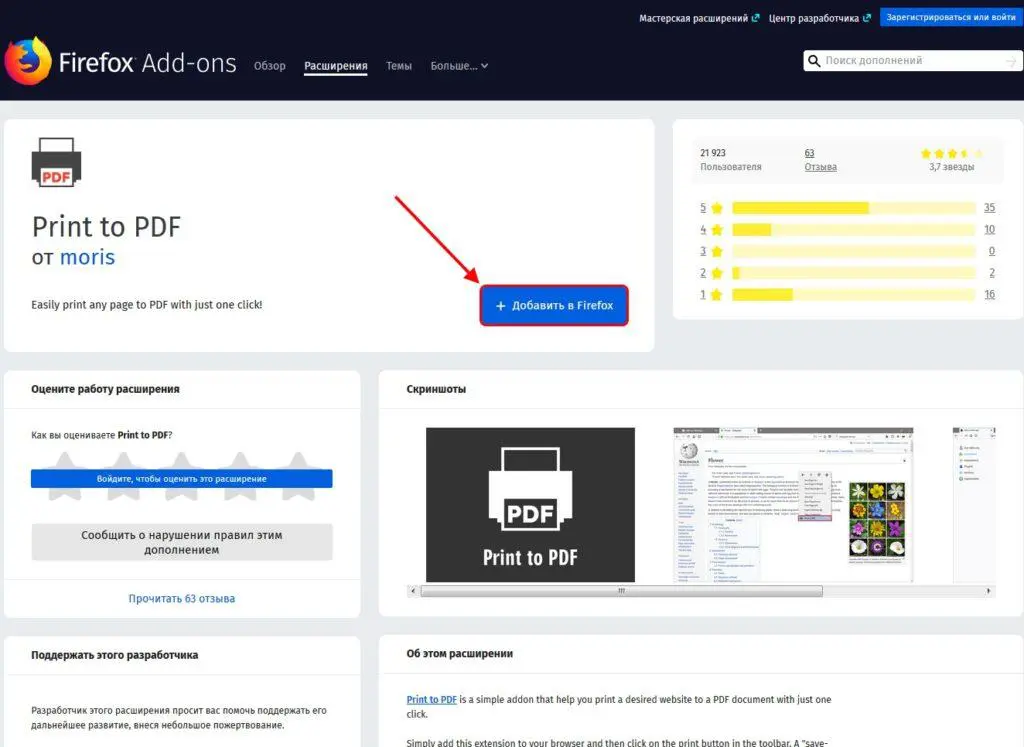Screen dimensions: 1024x747
Task: Click the Print to PDF printer icon
Action: tap(57, 164)
